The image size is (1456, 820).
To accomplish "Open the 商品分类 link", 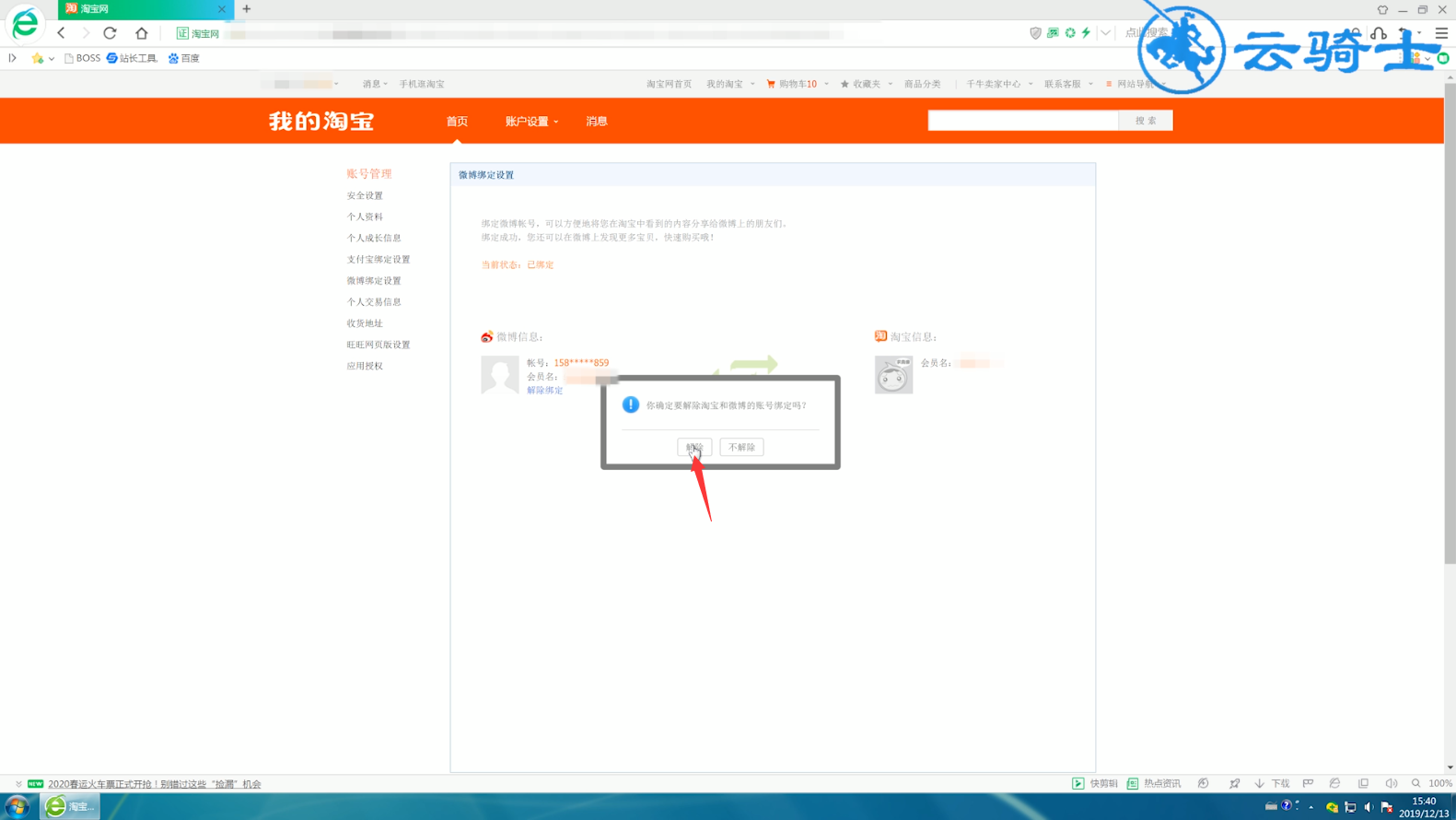I will click(x=922, y=84).
